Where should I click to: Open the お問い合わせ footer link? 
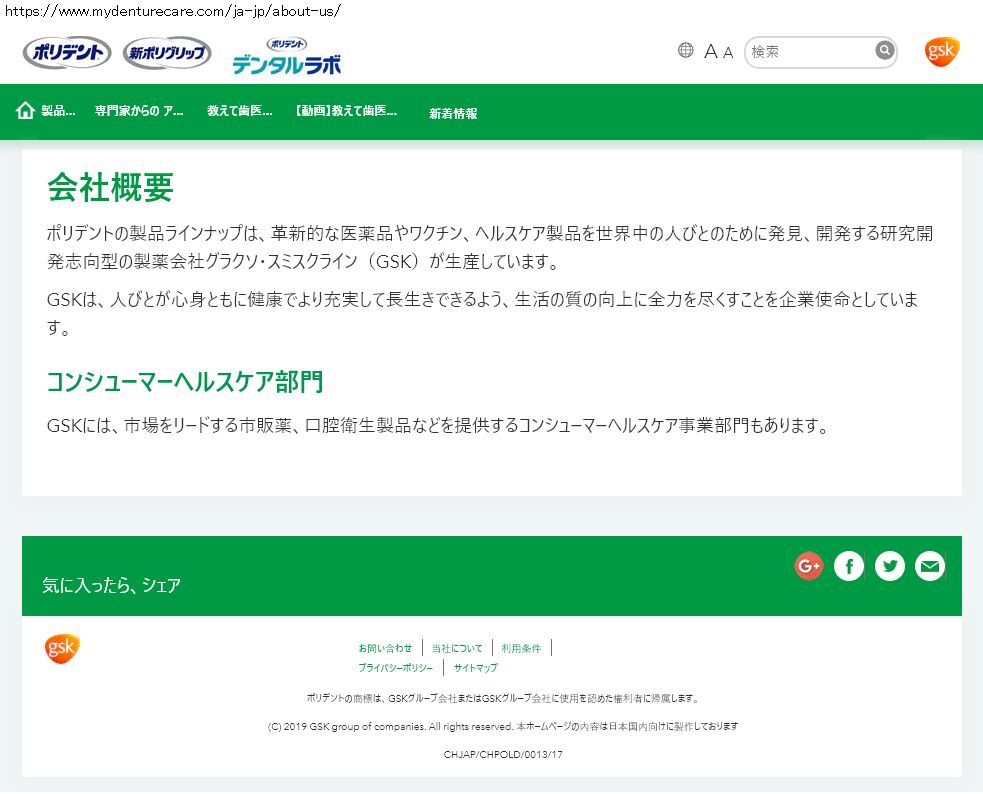[x=386, y=648]
